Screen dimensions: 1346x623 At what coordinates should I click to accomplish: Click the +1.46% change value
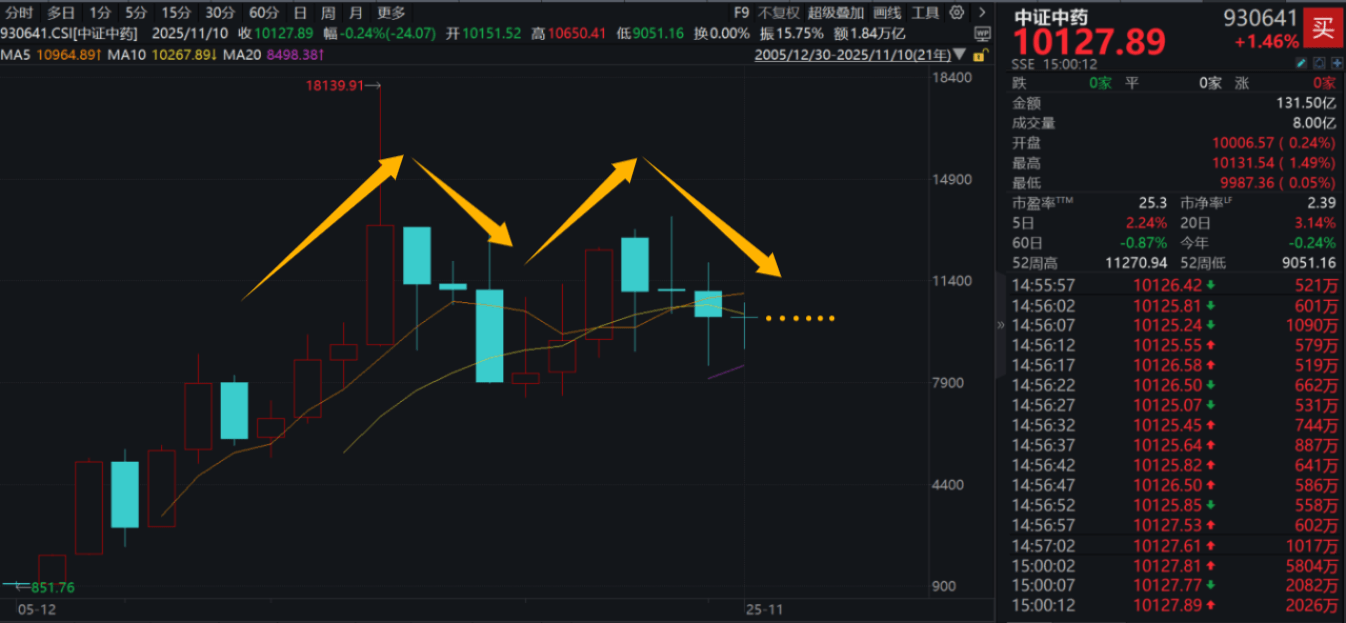pyautogui.click(x=1267, y=41)
